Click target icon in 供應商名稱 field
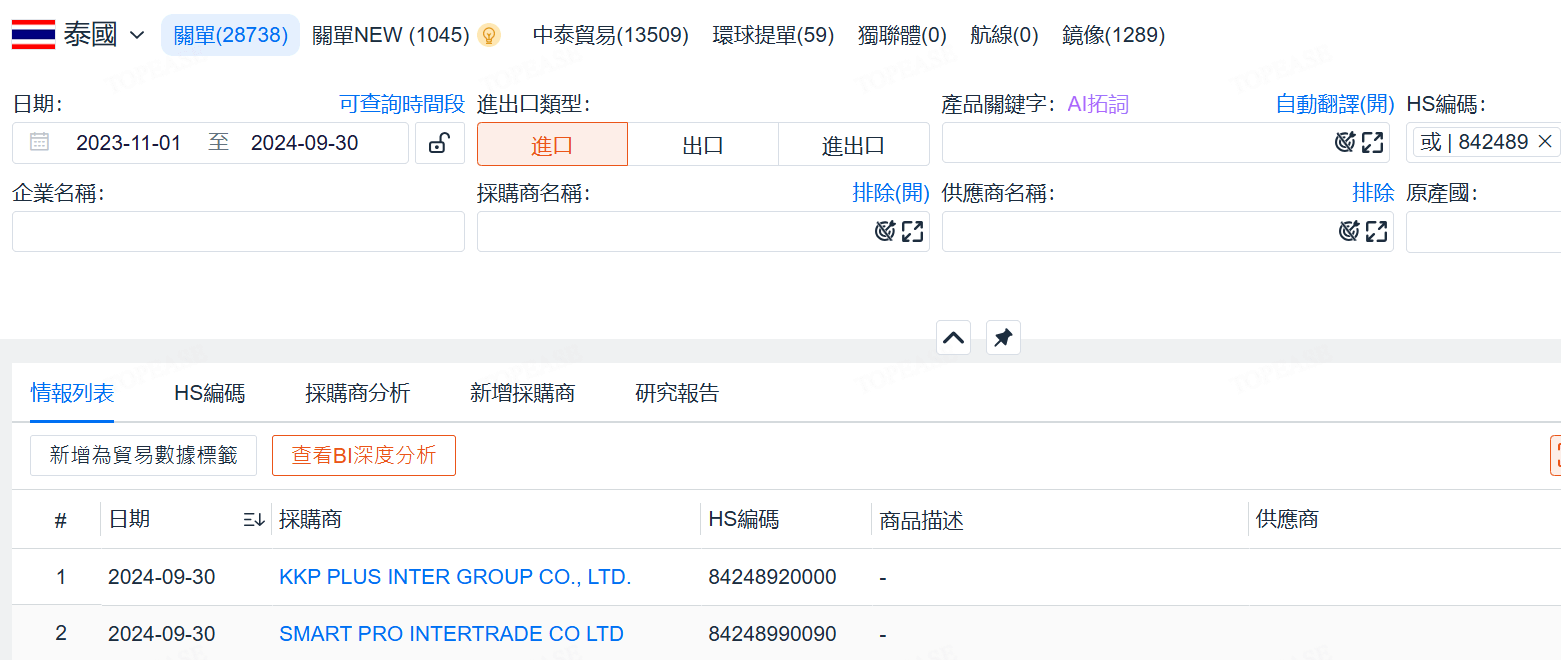This screenshot has width=1561, height=660. pos(1349,232)
